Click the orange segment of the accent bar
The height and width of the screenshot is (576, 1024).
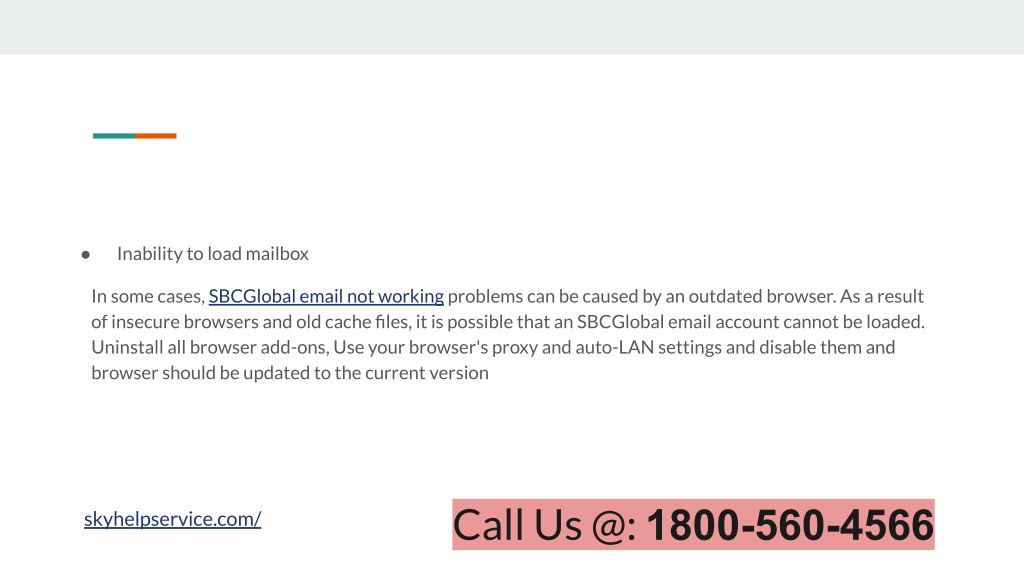tap(156, 136)
